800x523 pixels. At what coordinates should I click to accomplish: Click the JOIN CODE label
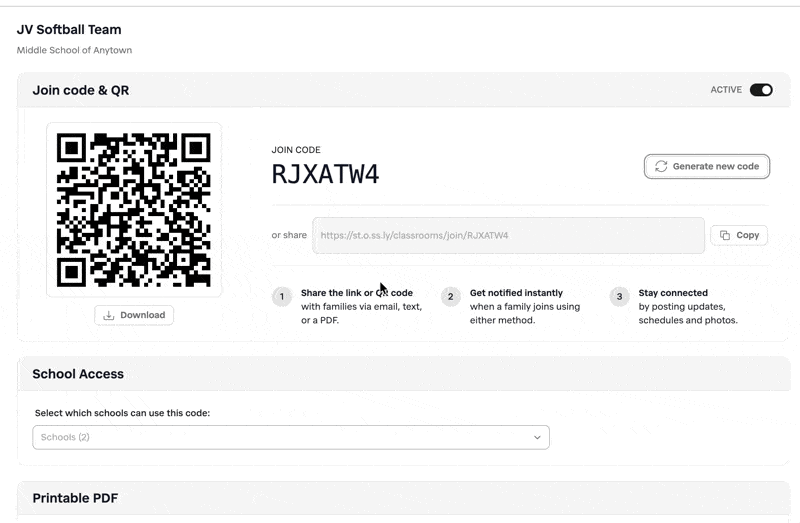pos(296,150)
